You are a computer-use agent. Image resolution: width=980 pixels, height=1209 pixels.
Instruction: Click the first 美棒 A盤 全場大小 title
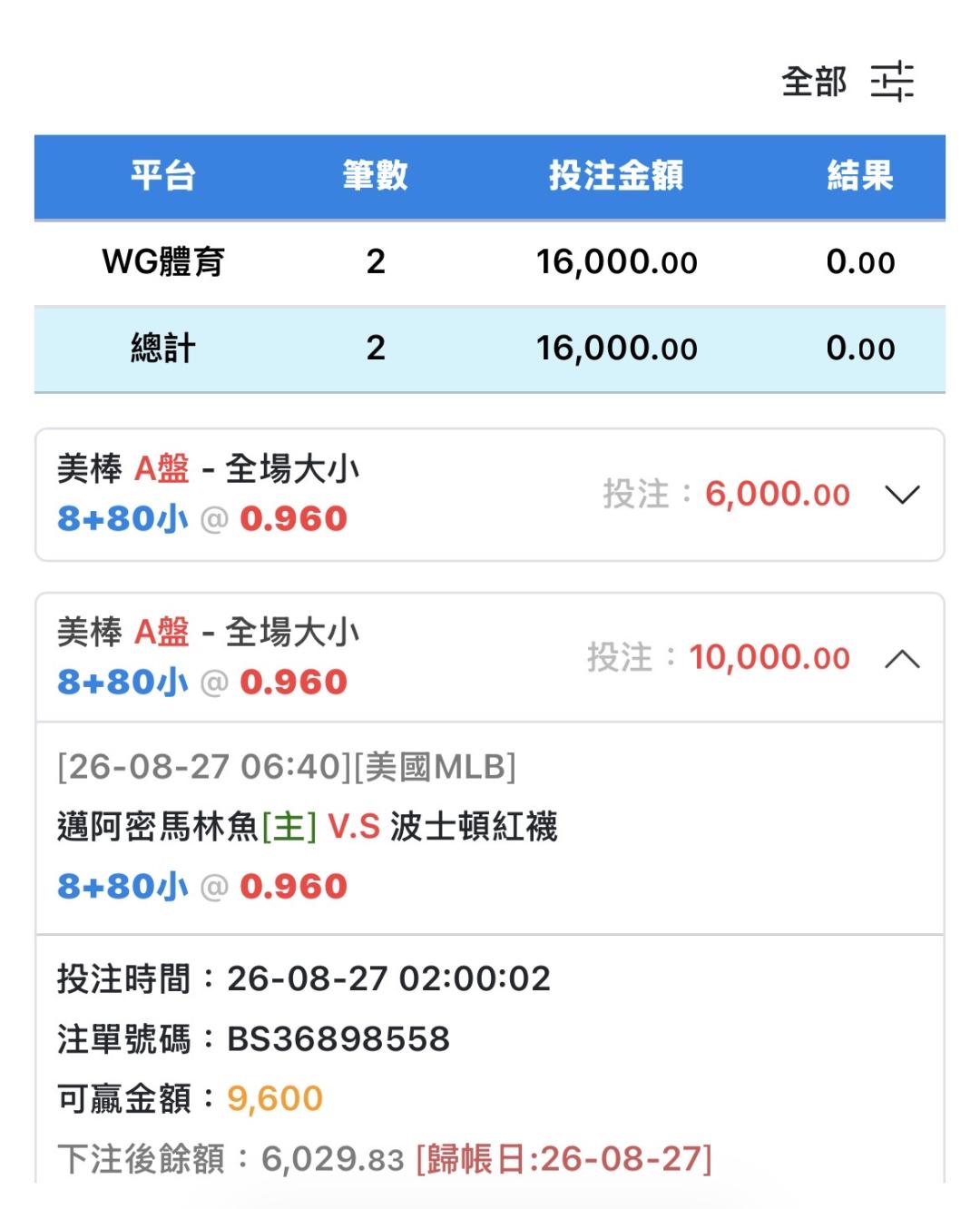pos(208,469)
